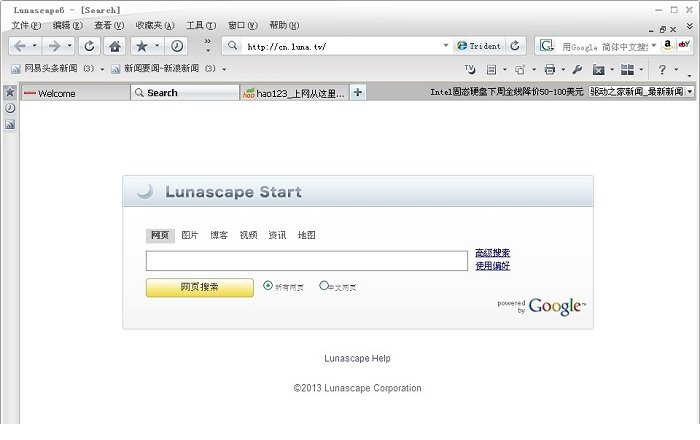Open the Lunascape Help link

click(357, 358)
